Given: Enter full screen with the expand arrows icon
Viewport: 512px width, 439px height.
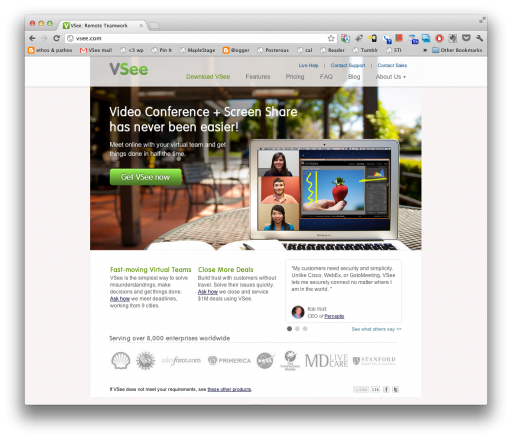Looking at the screenshot, I should pyautogui.click(x=482, y=20).
